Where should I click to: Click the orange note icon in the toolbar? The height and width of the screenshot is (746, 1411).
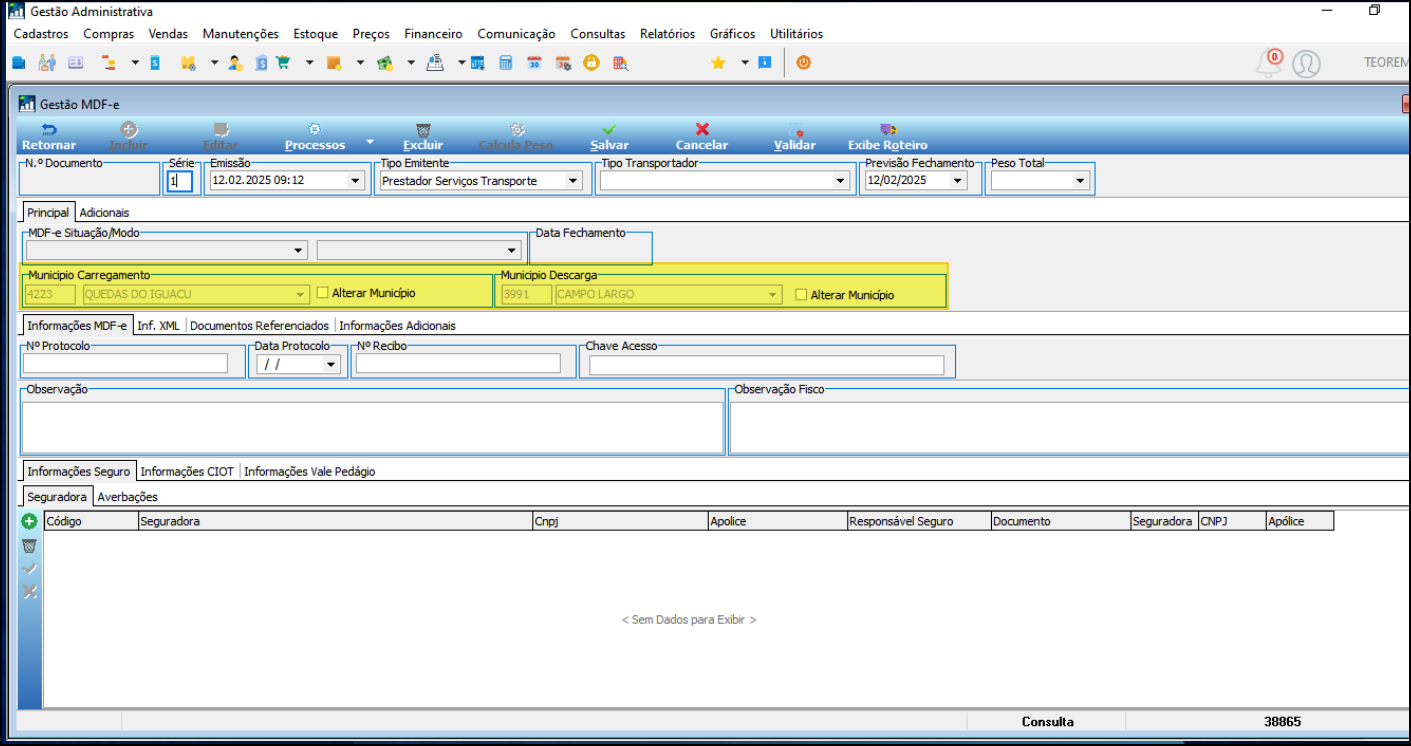click(334, 62)
